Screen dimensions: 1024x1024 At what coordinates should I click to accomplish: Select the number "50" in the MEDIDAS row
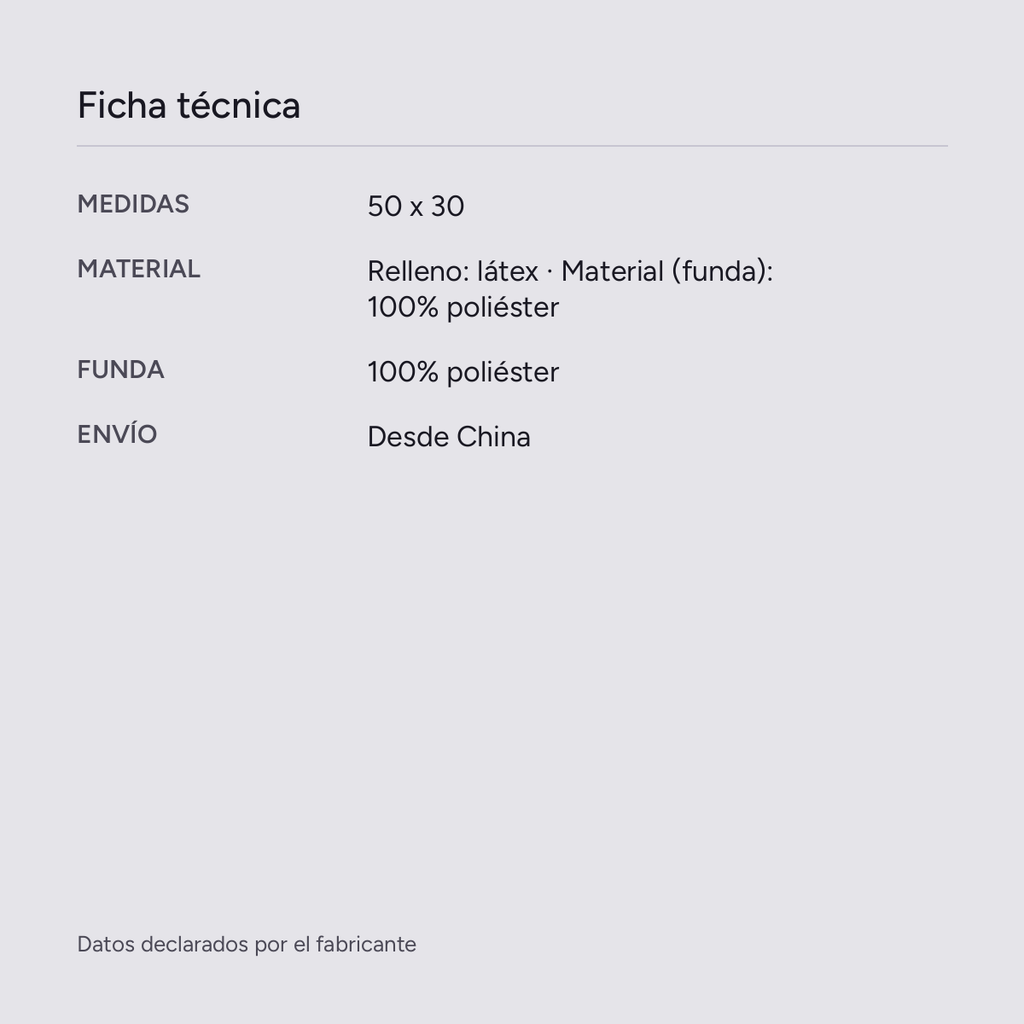click(385, 206)
